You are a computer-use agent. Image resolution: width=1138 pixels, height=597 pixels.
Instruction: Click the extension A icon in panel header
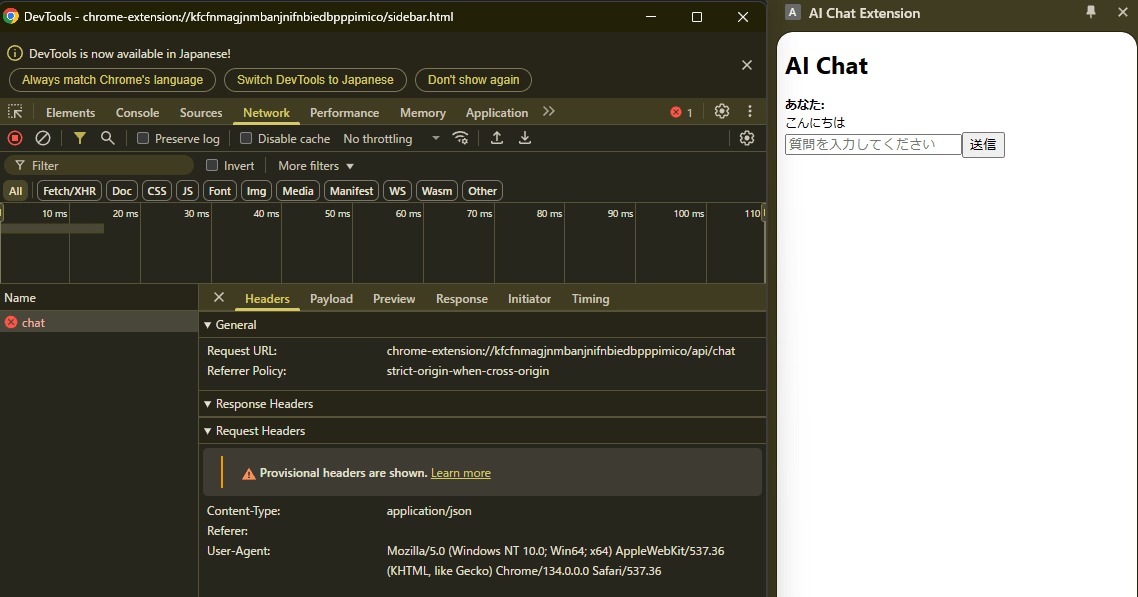[793, 12]
